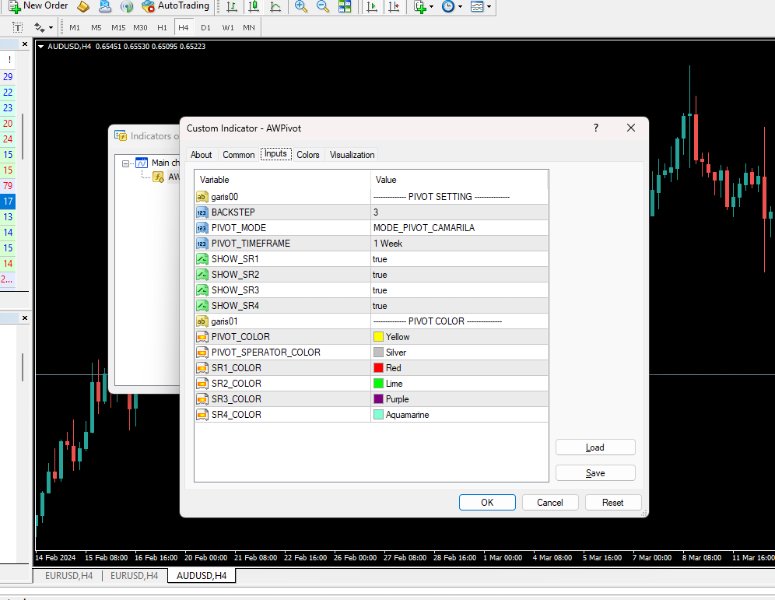
Task: Click the Aquamarine SR4_COLOR swatch
Action: pos(379,415)
